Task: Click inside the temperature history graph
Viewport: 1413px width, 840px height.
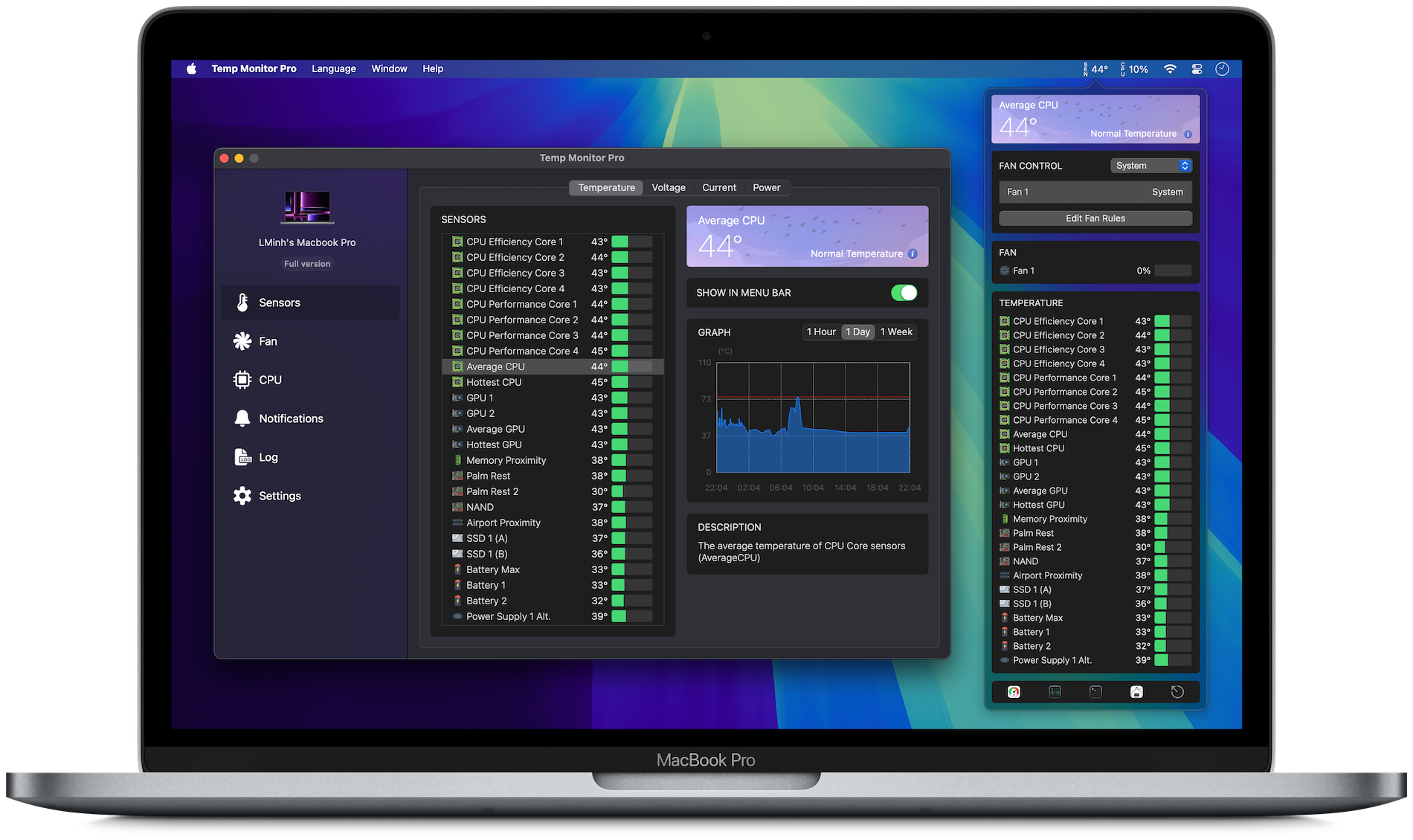Action: [x=813, y=418]
